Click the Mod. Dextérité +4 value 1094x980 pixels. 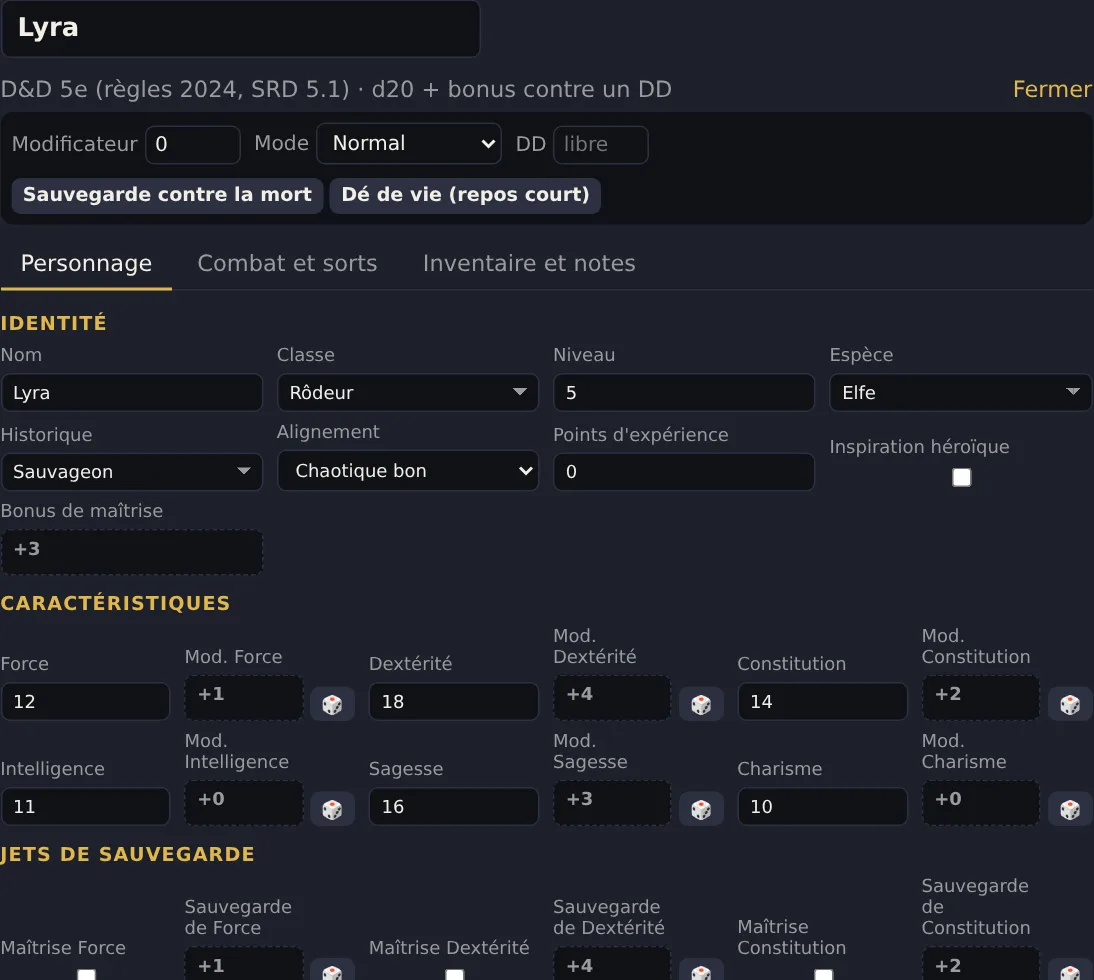(x=612, y=698)
